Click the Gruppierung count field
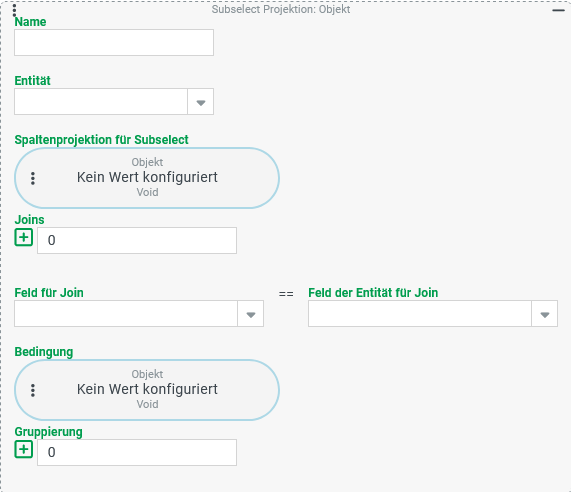571x492 pixels. coord(137,453)
